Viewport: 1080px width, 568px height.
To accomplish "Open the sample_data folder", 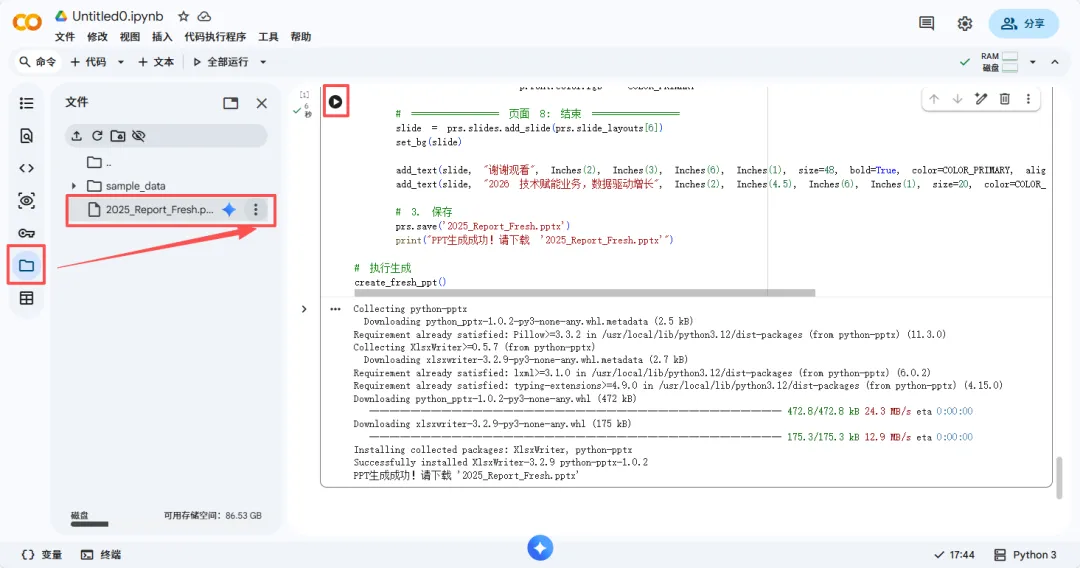I will click(135, 186).
